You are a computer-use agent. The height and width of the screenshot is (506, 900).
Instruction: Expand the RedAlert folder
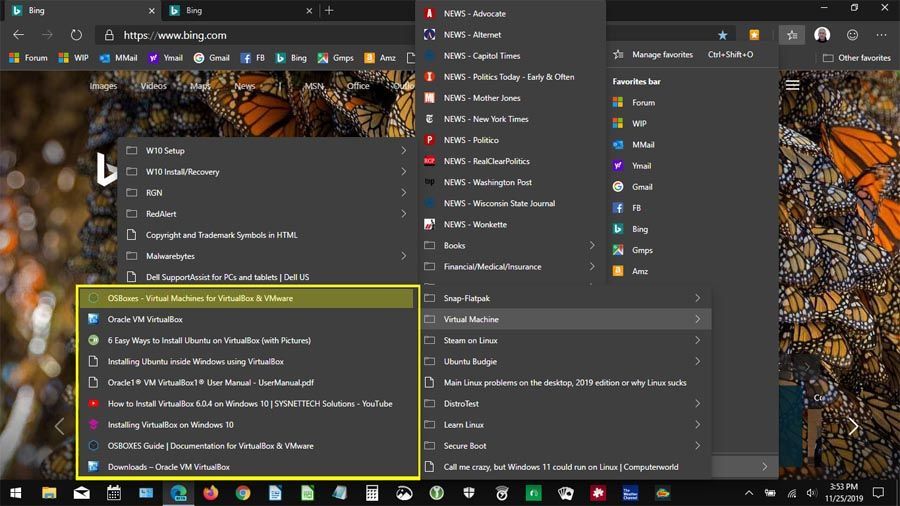tap(266, 213)
